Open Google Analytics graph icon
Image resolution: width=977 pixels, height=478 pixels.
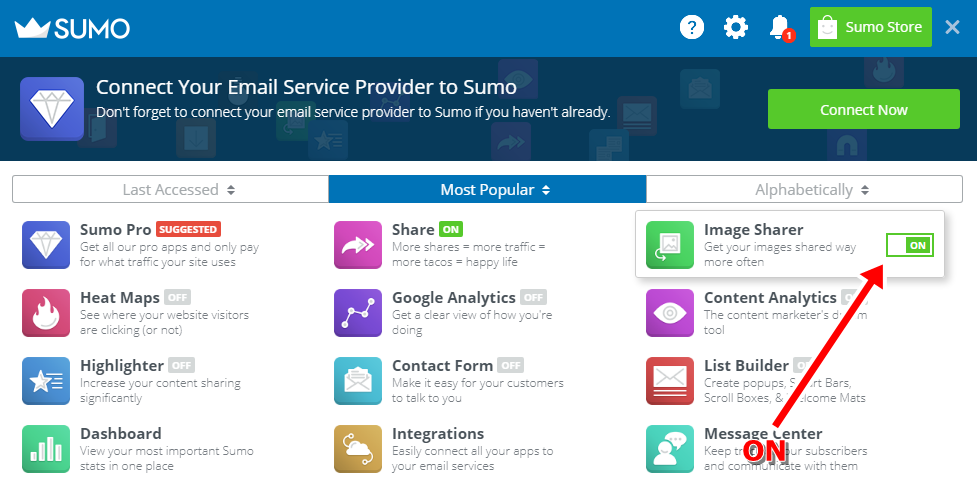[x=358, y=313]
